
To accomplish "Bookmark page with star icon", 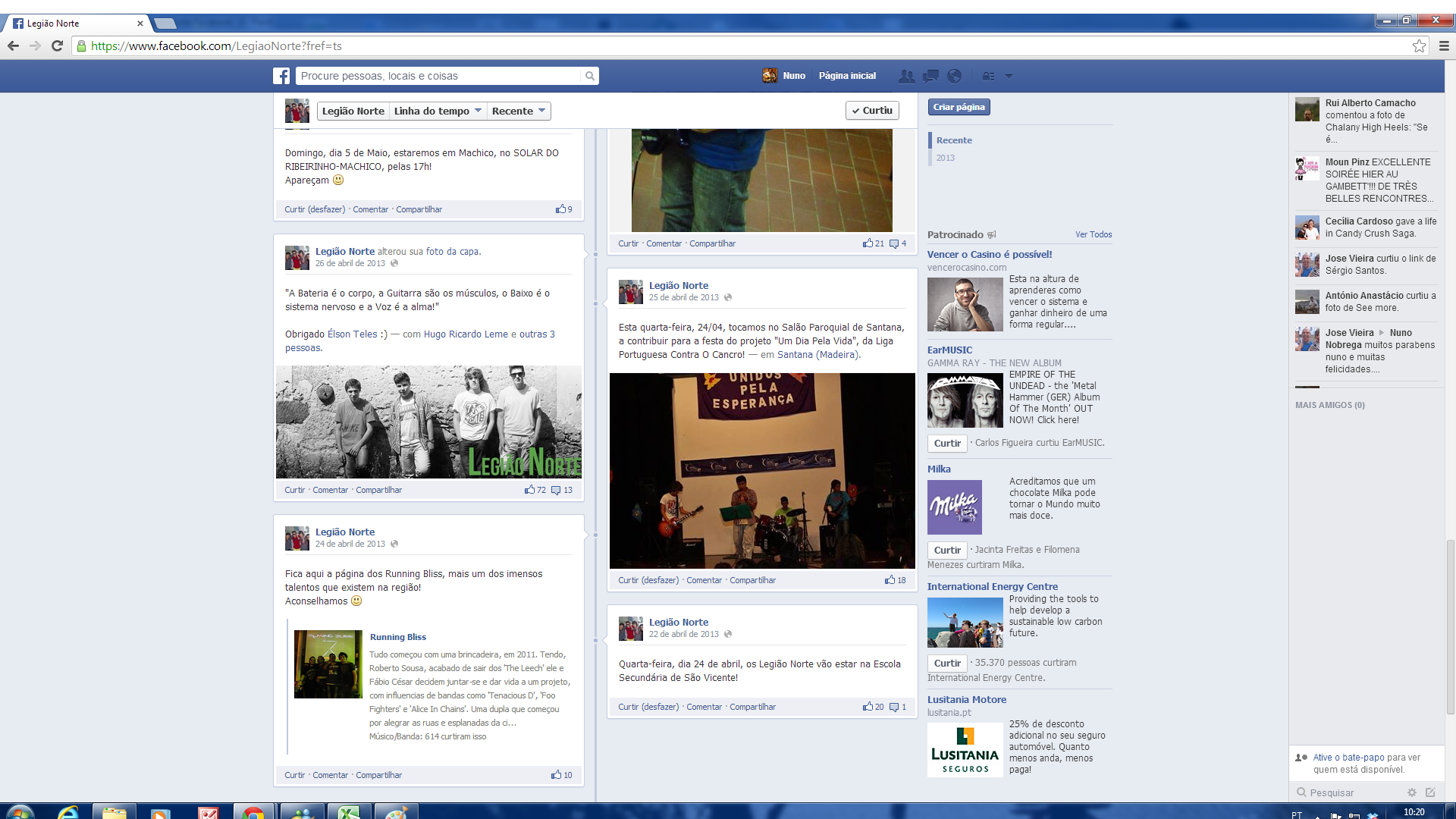I will (1419, 46).
